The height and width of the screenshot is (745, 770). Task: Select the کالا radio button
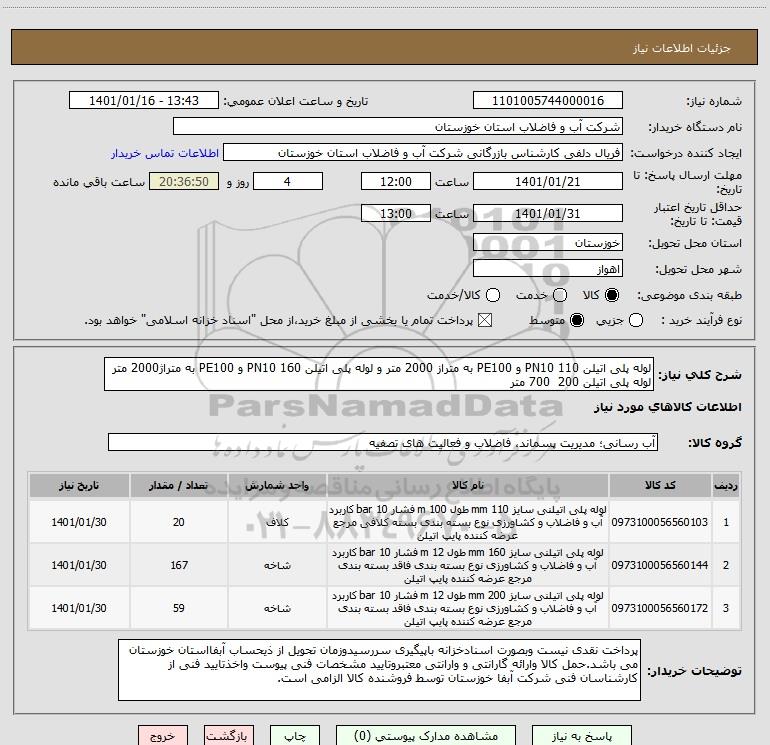click(612, 295)
